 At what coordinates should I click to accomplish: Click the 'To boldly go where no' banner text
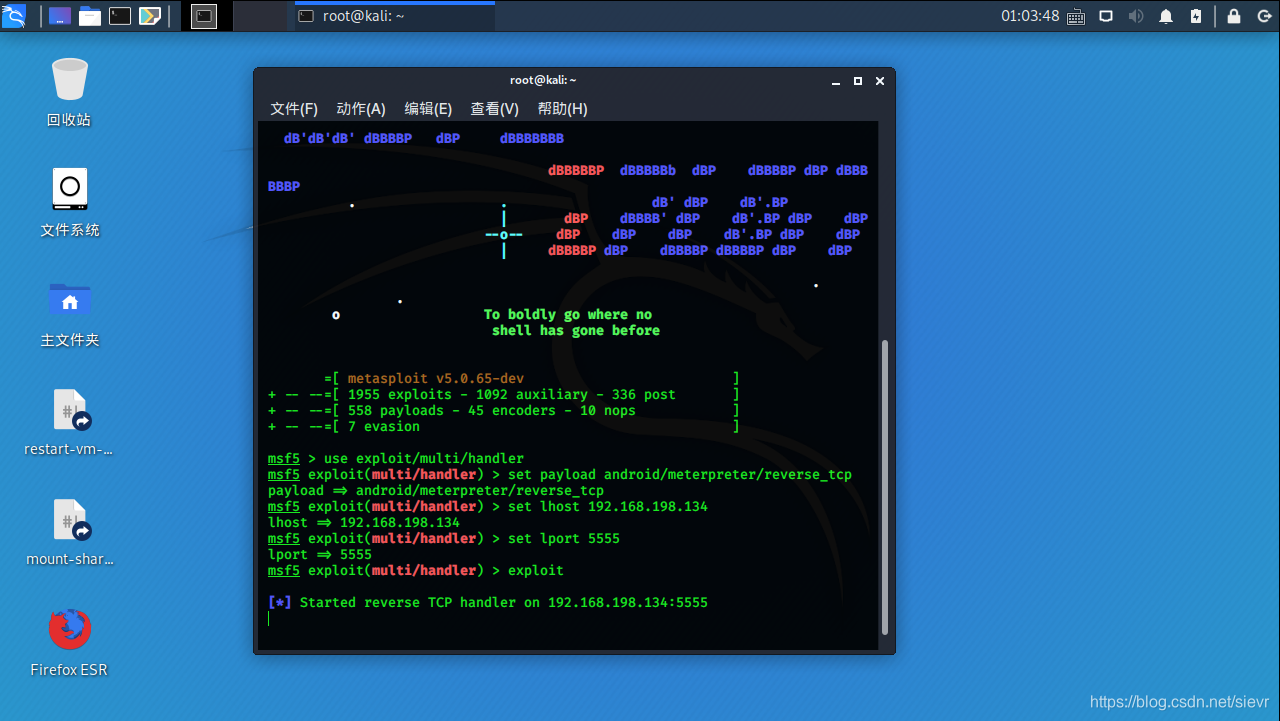click(x=568, y=315)
